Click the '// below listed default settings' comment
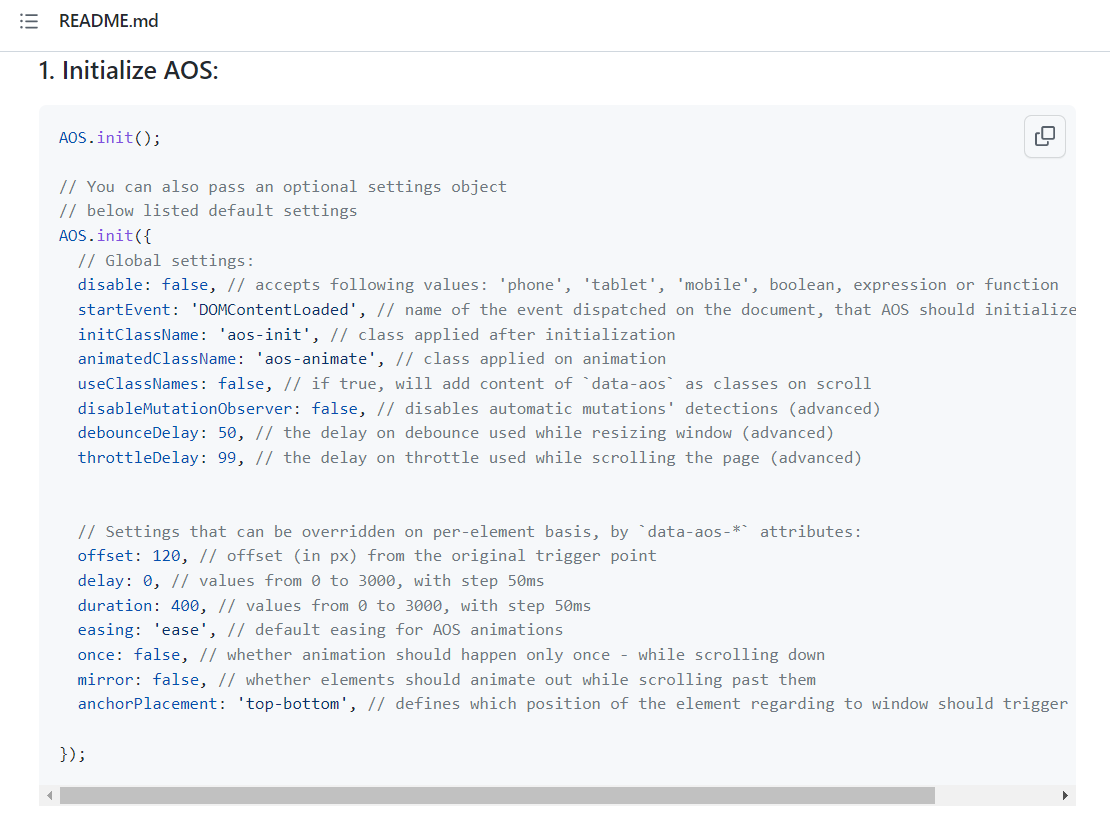The image size is (1110, 825). coord(208,211)
